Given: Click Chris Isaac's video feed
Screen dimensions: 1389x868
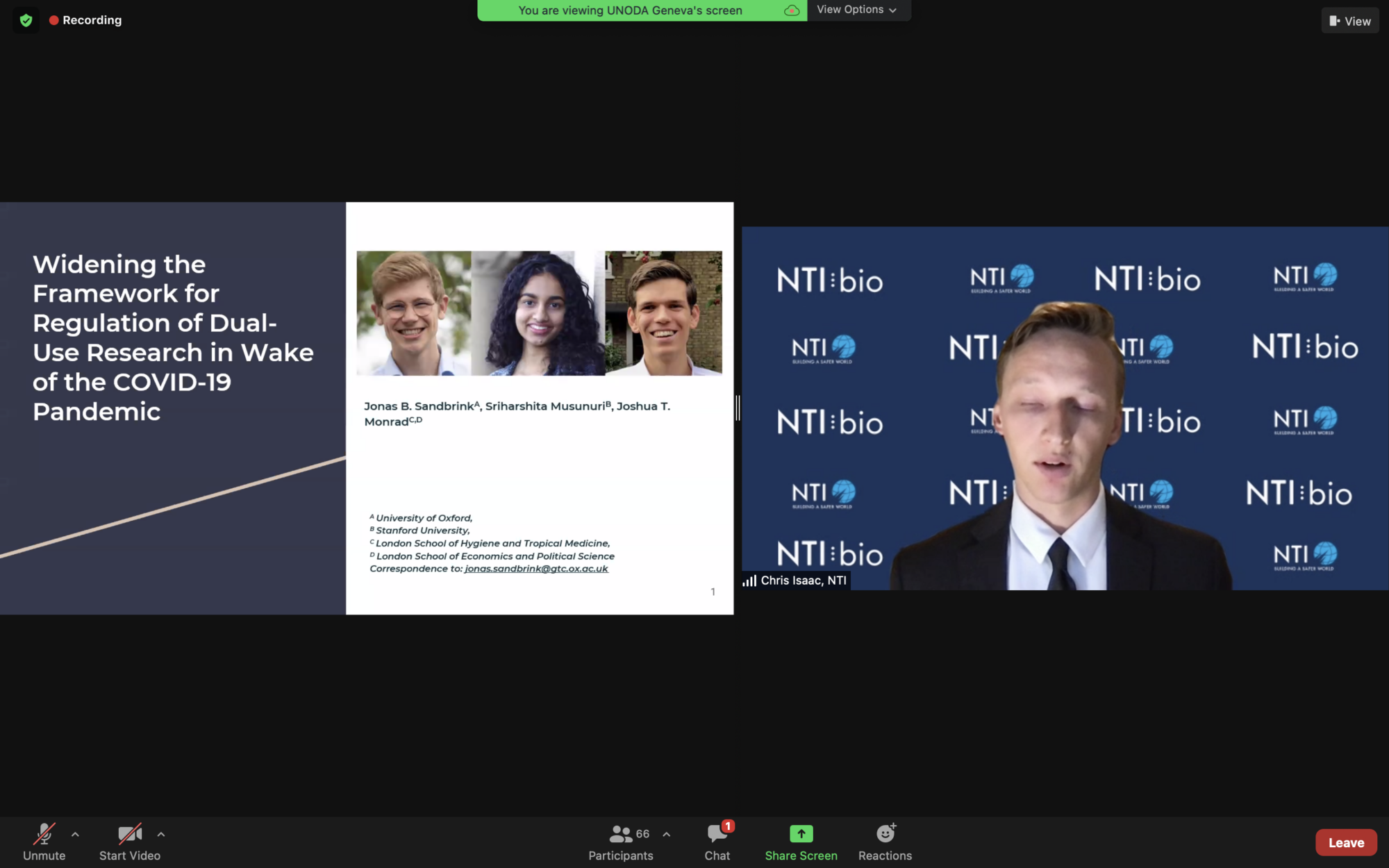Looking at the screenshot, I should pyautogui.click(x=1065, y=408).
